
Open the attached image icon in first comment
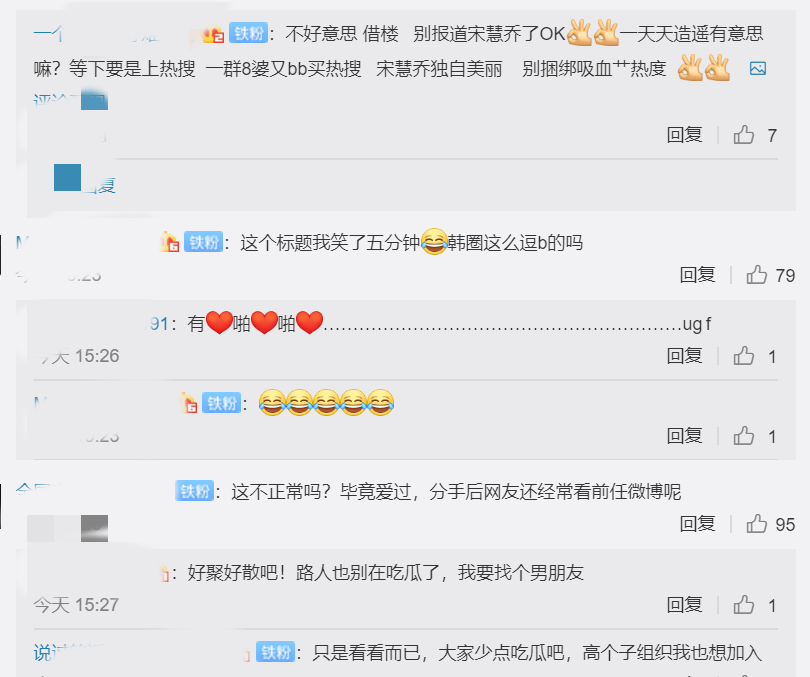coord(758,68)
